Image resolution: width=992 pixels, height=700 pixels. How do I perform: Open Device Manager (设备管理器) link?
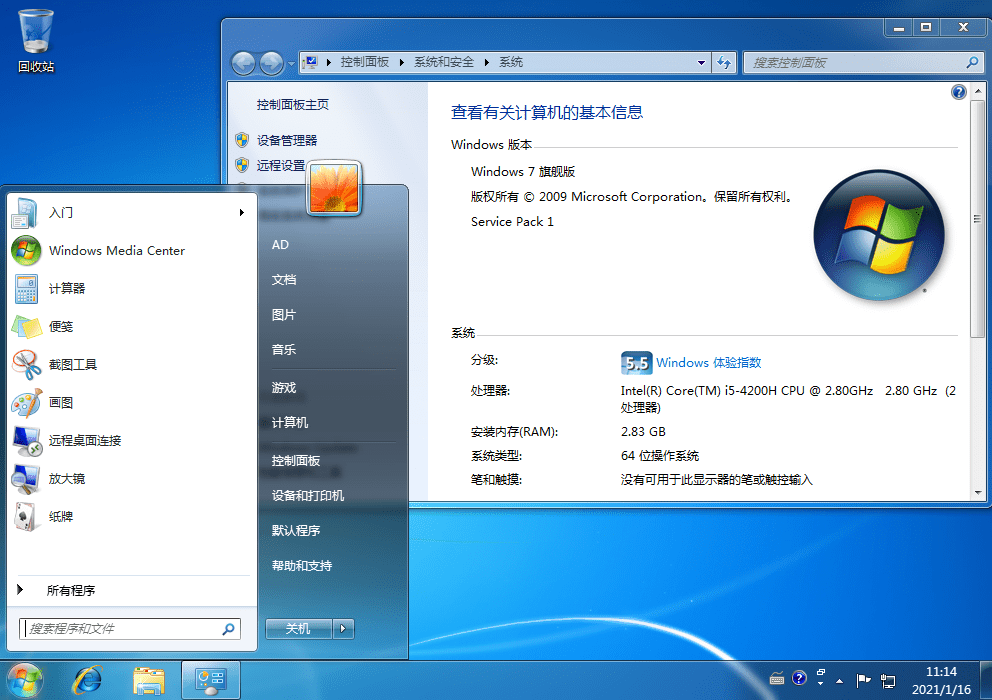click(287, 141)
